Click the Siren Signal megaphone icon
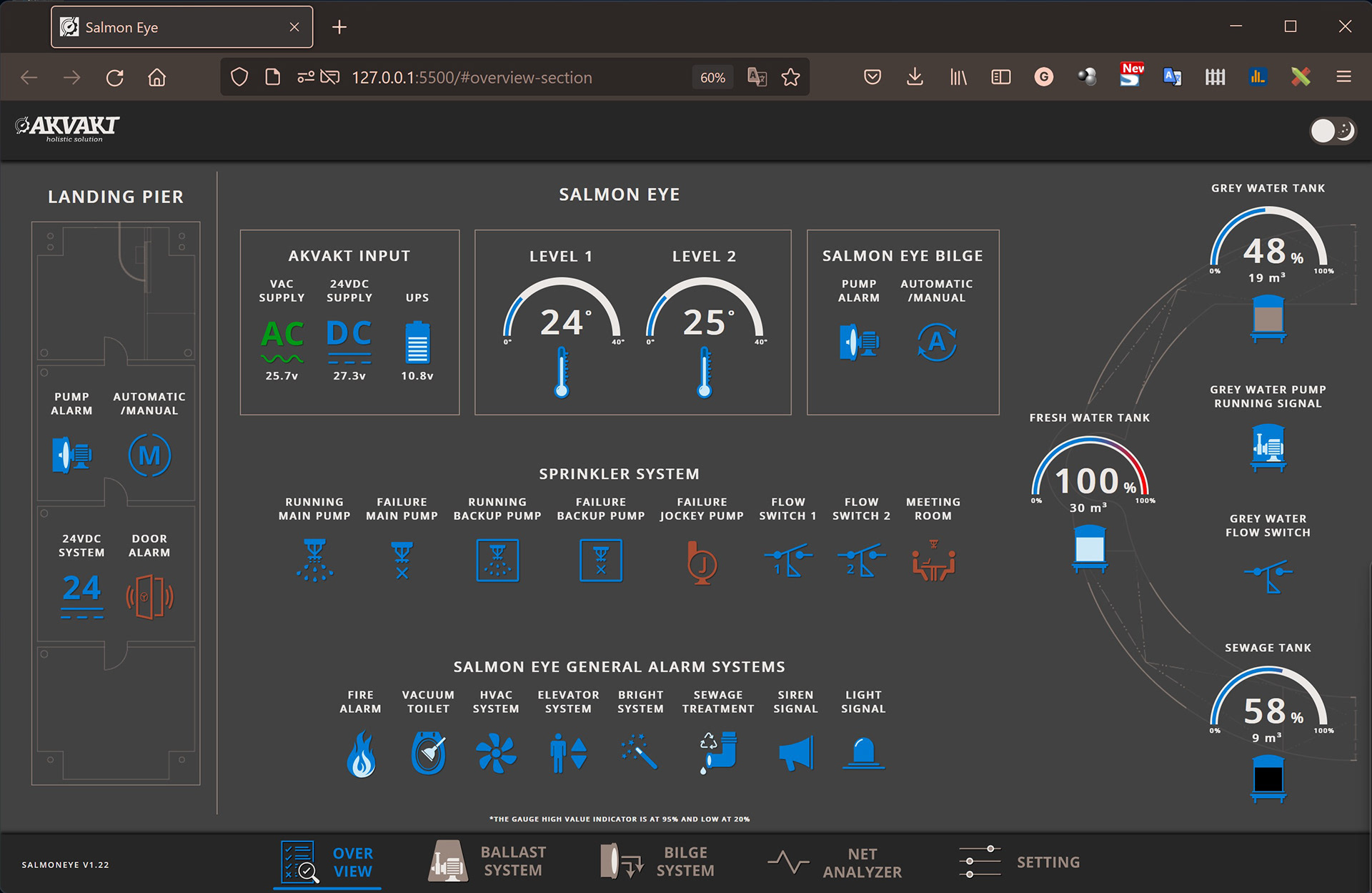The width and height of the screenshot is (1372, 893). click(x=795, y=754)
